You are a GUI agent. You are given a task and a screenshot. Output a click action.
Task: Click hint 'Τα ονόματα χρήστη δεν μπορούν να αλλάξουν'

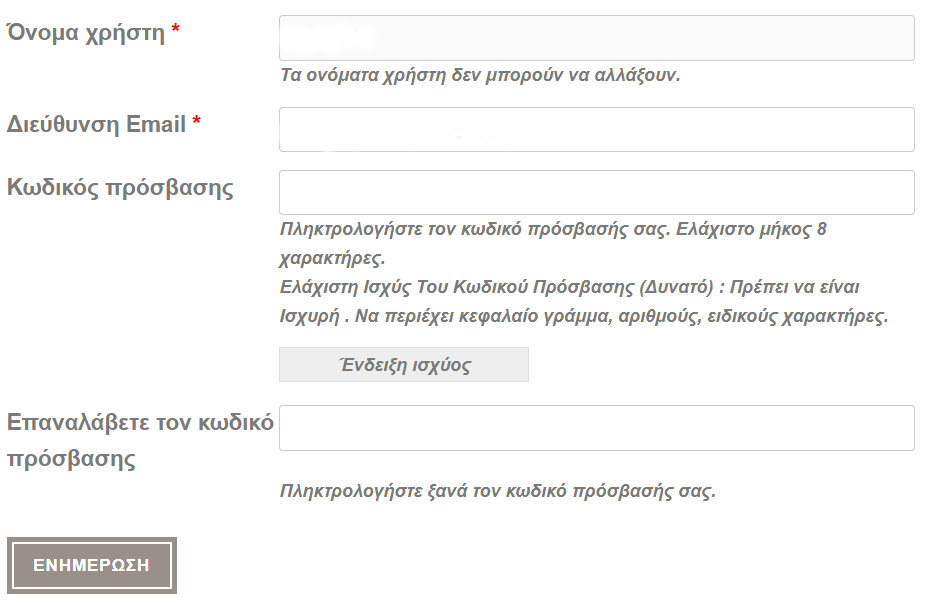[x=480, y=75]
